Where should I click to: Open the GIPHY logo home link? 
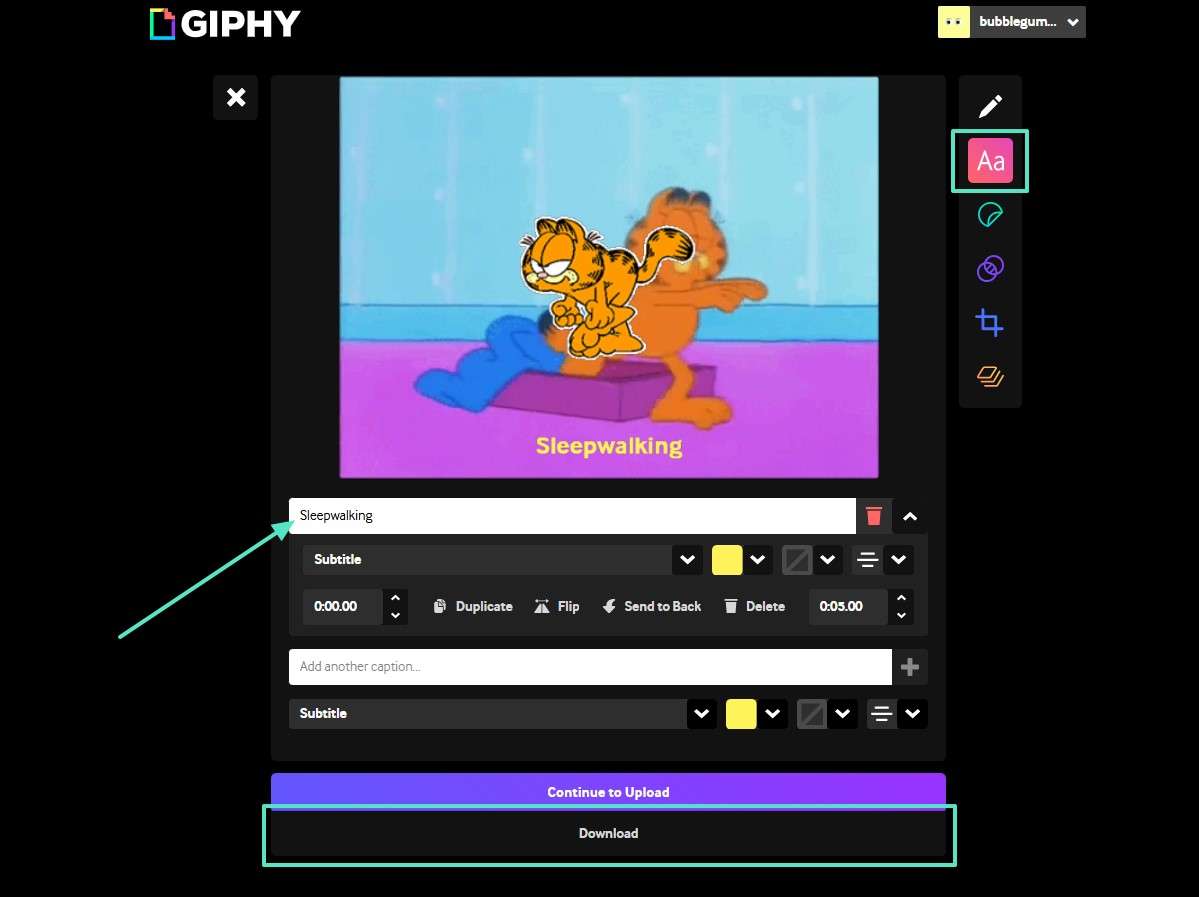tap(225, 24)
